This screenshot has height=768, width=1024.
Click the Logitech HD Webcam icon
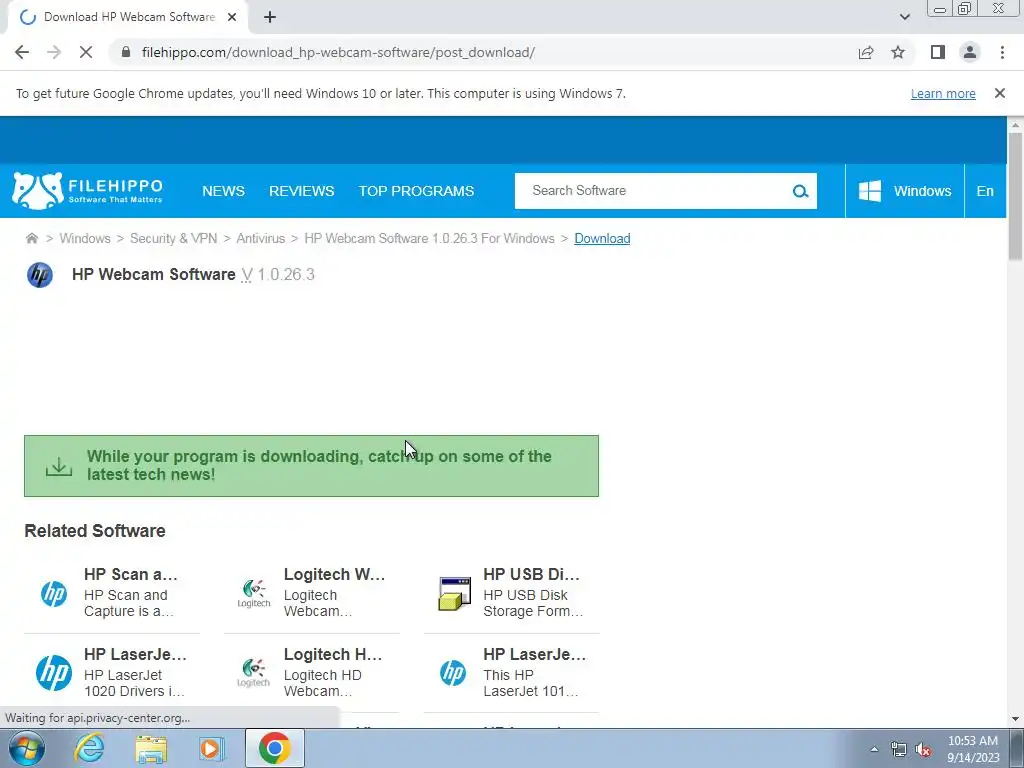[x=253, y=673]
